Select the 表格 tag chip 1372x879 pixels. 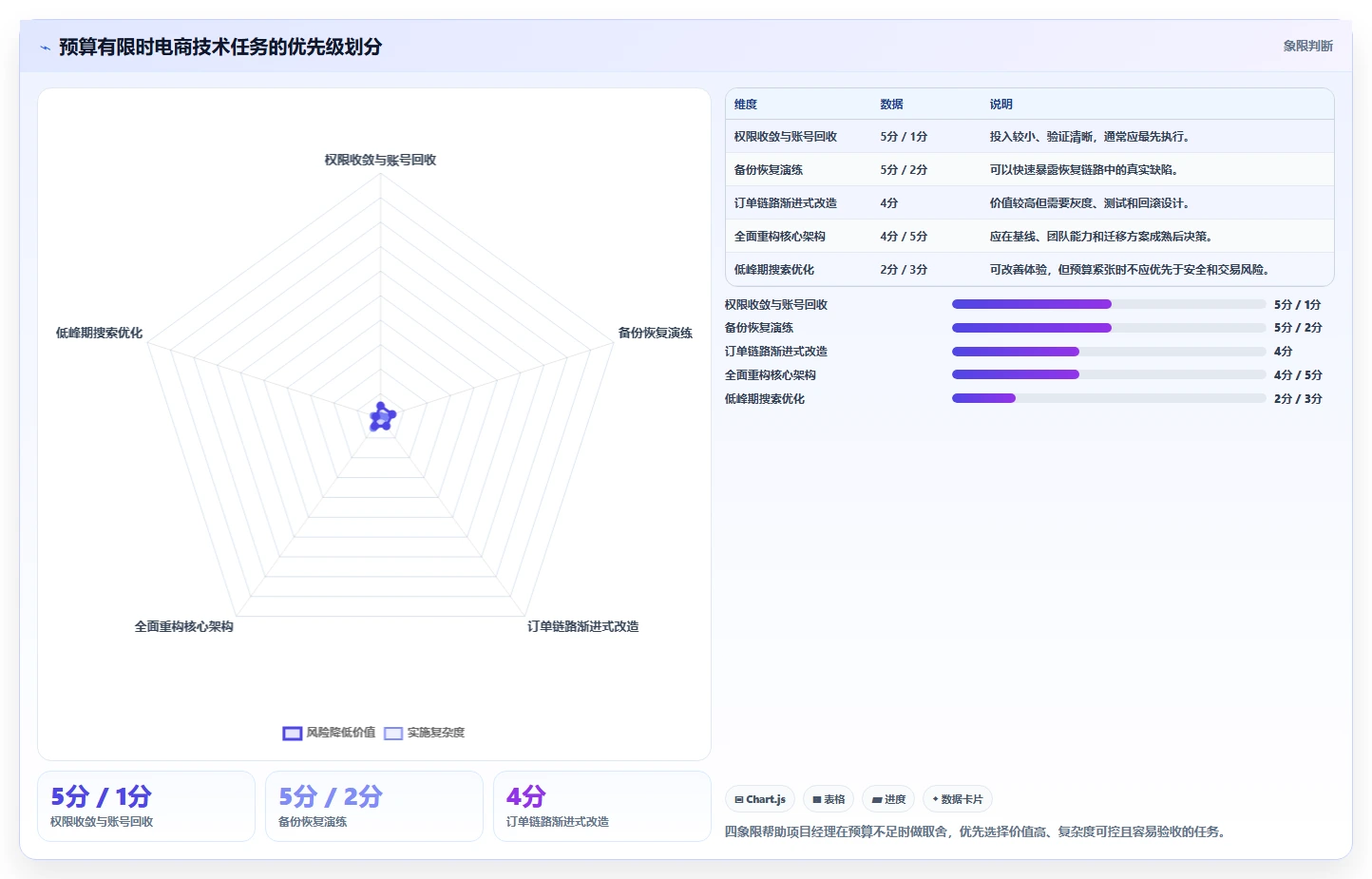click(x=829, y=799)
